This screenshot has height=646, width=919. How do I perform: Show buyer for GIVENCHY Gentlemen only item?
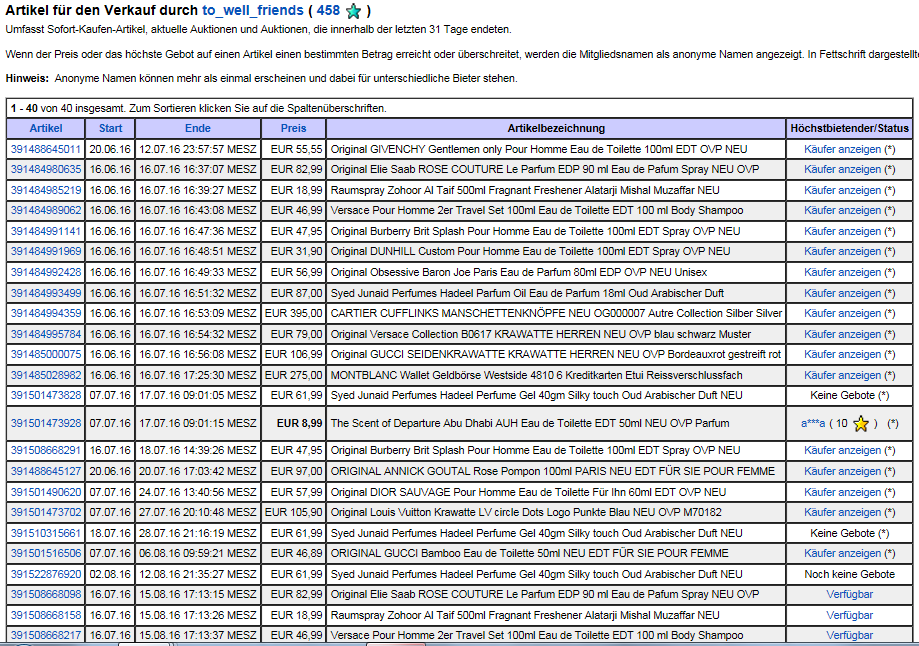pos(842,149)
